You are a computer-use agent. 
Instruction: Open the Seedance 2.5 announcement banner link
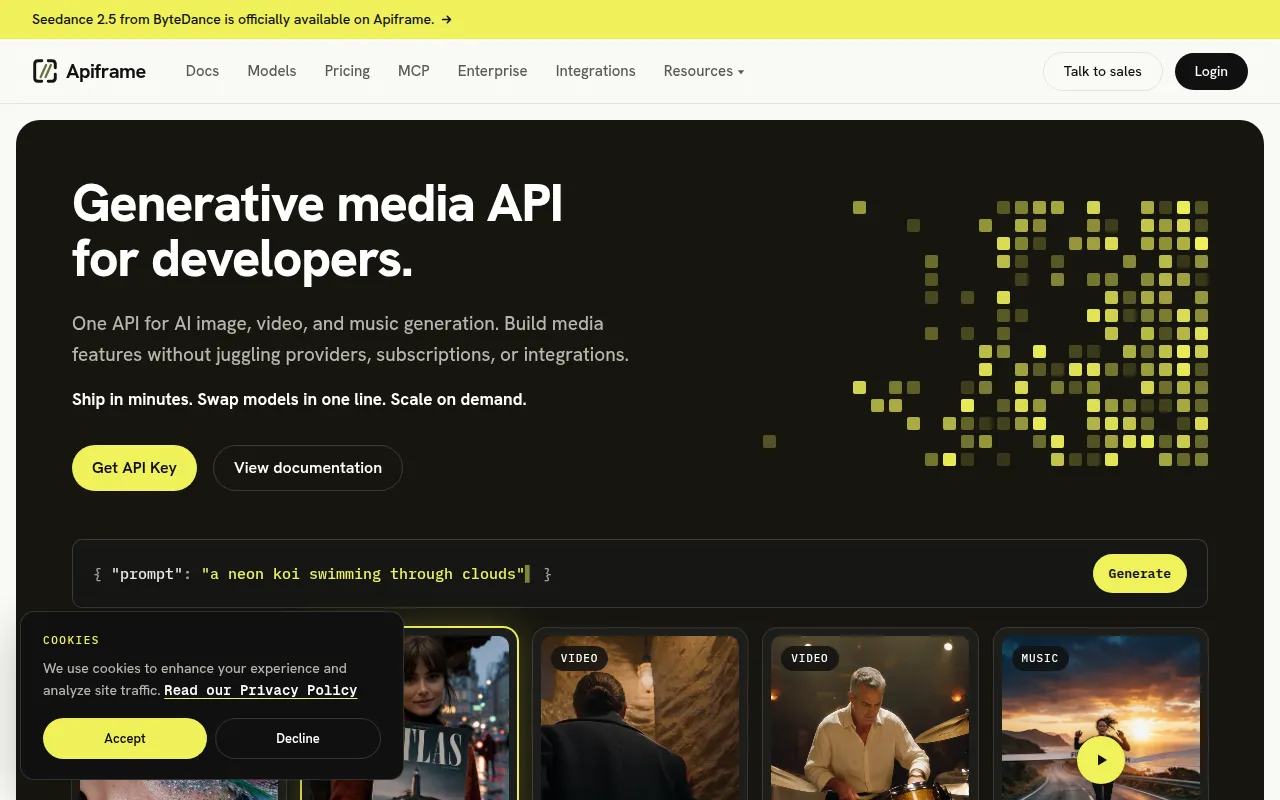tap(242, 19)
